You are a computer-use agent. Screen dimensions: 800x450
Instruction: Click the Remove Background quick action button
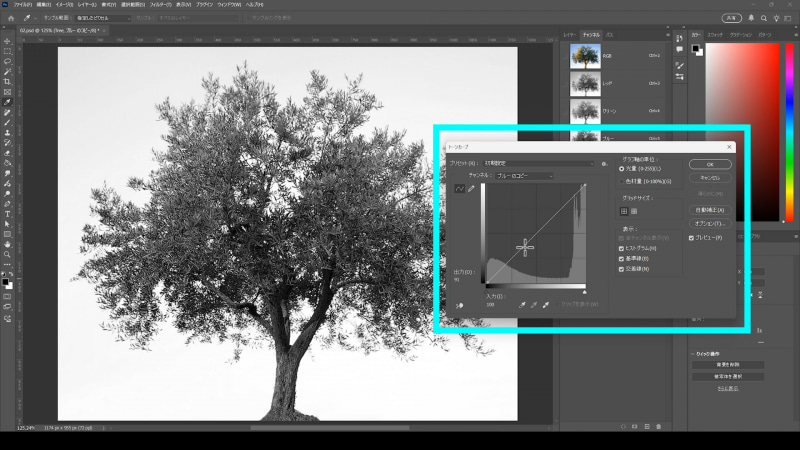tap(728, 365)
